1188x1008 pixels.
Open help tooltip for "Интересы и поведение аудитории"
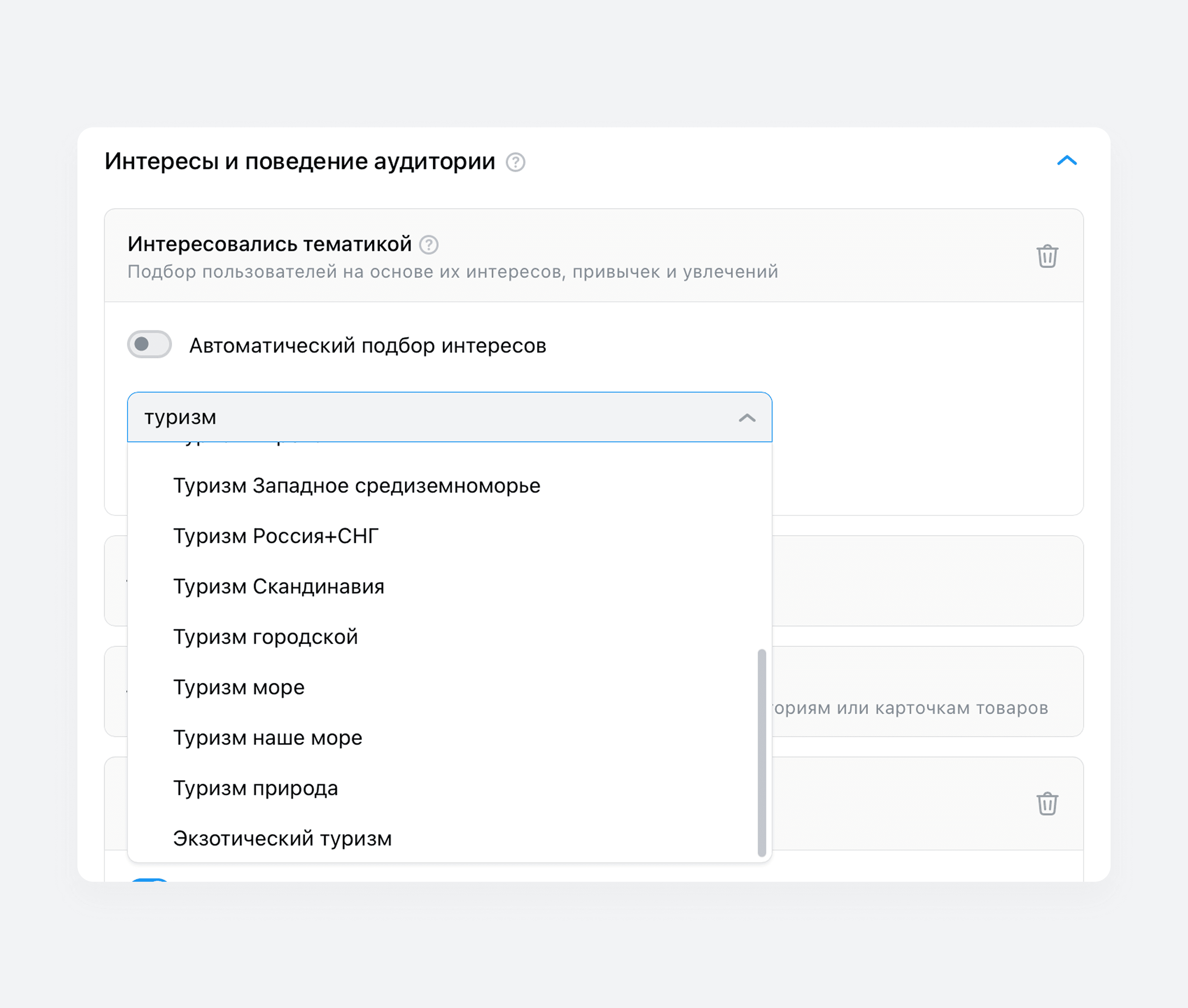point(516,162)
